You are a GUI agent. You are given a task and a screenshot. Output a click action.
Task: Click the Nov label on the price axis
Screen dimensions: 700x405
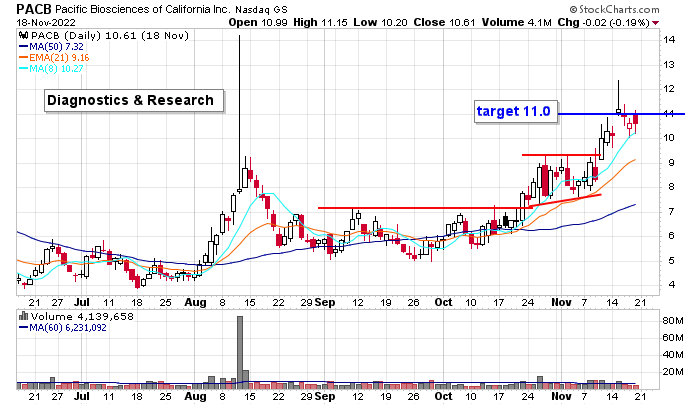click(561, 302)
